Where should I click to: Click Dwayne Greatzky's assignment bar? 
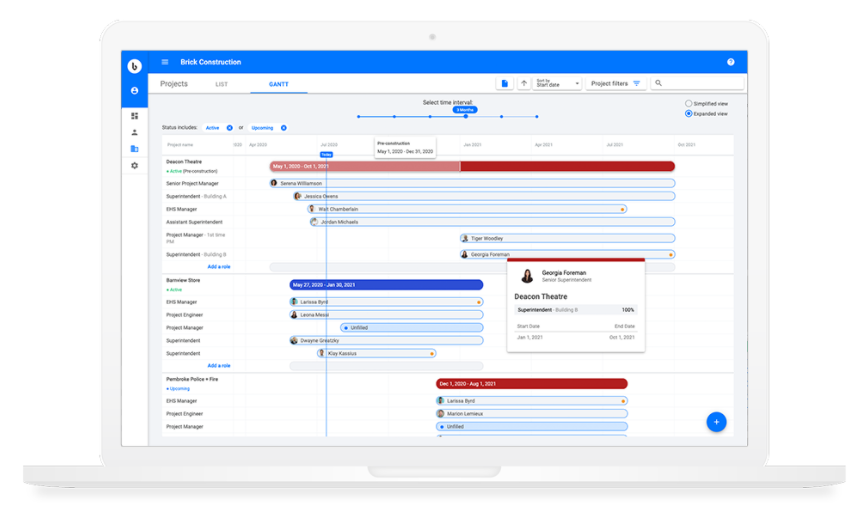(x=386, y=341)
